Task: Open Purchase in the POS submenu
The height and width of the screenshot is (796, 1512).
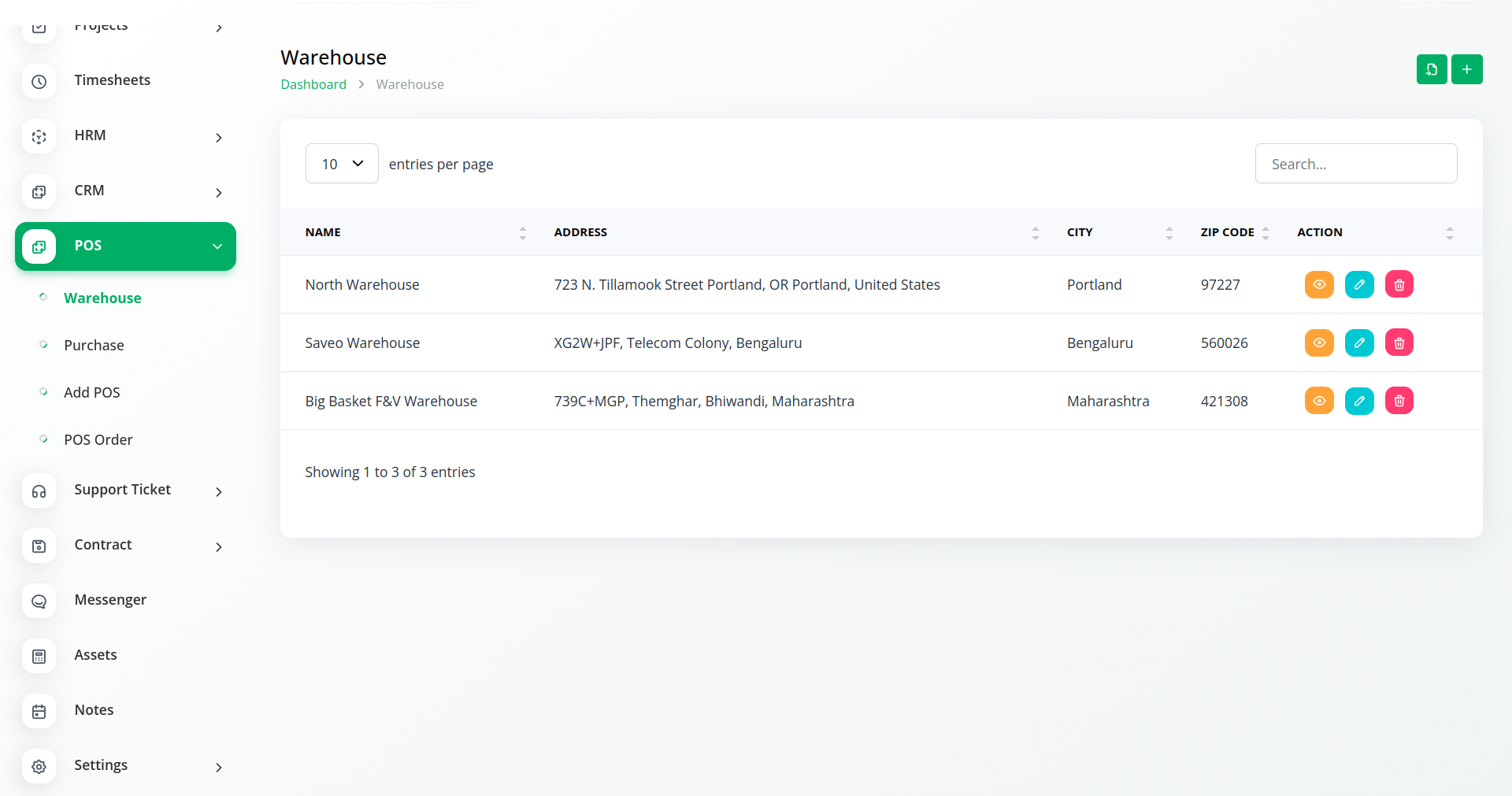Action: coord(94,345)
